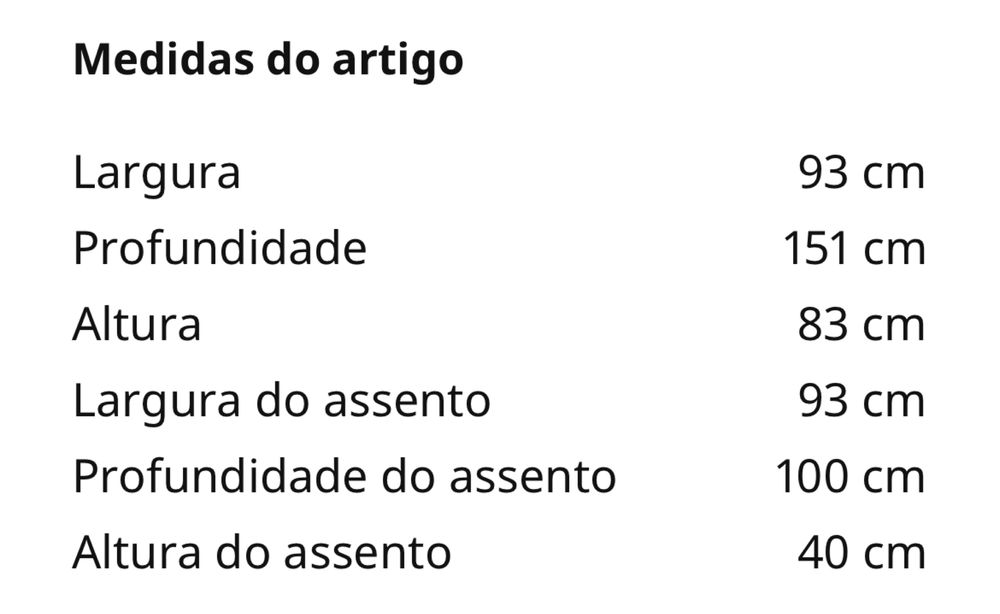Screen dimensions: 1000x614
Task: Click the word 'Medidas' in the heading
Action: pos(146,61)
